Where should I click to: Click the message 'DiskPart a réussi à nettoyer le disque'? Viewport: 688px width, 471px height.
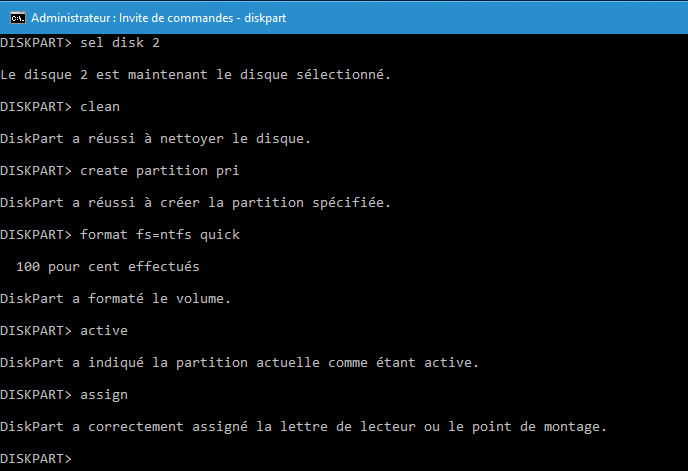coord(155,139)
